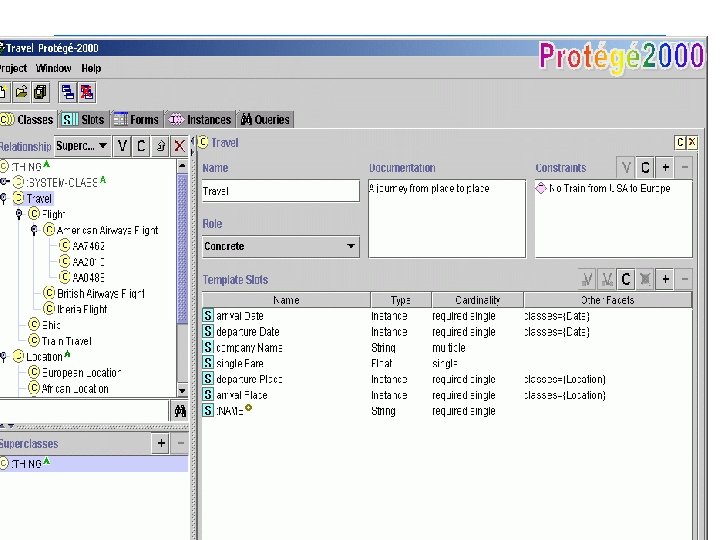Click the red close-all-windows toolbar icon
This screenshot has height=540, width=720.
point(87,92)
